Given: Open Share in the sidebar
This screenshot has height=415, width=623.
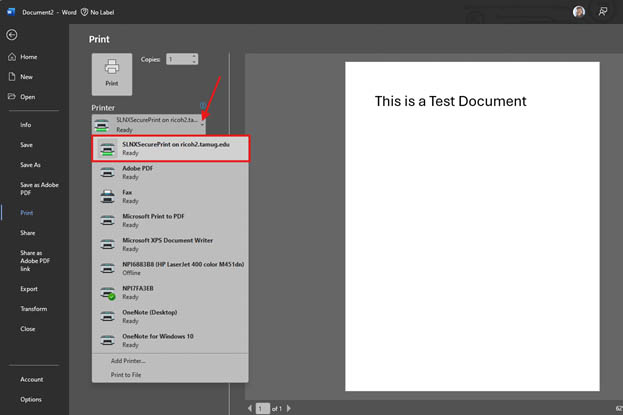Looking at the screenshot, I should click(27, 233).
